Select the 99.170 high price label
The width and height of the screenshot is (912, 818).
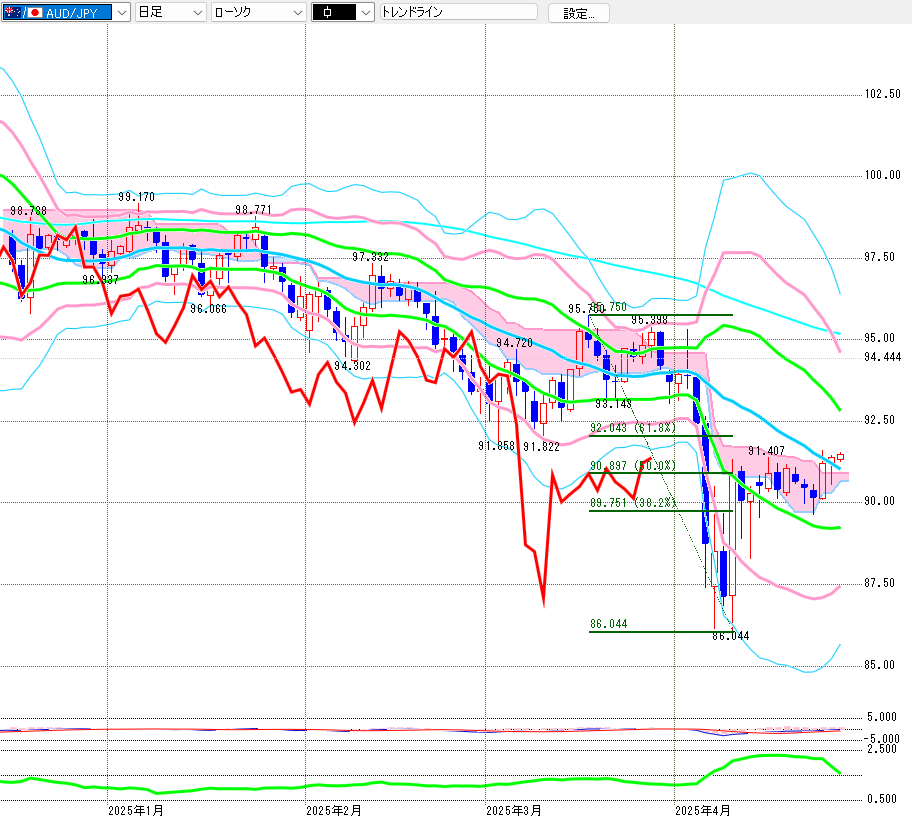coord(137,197)
